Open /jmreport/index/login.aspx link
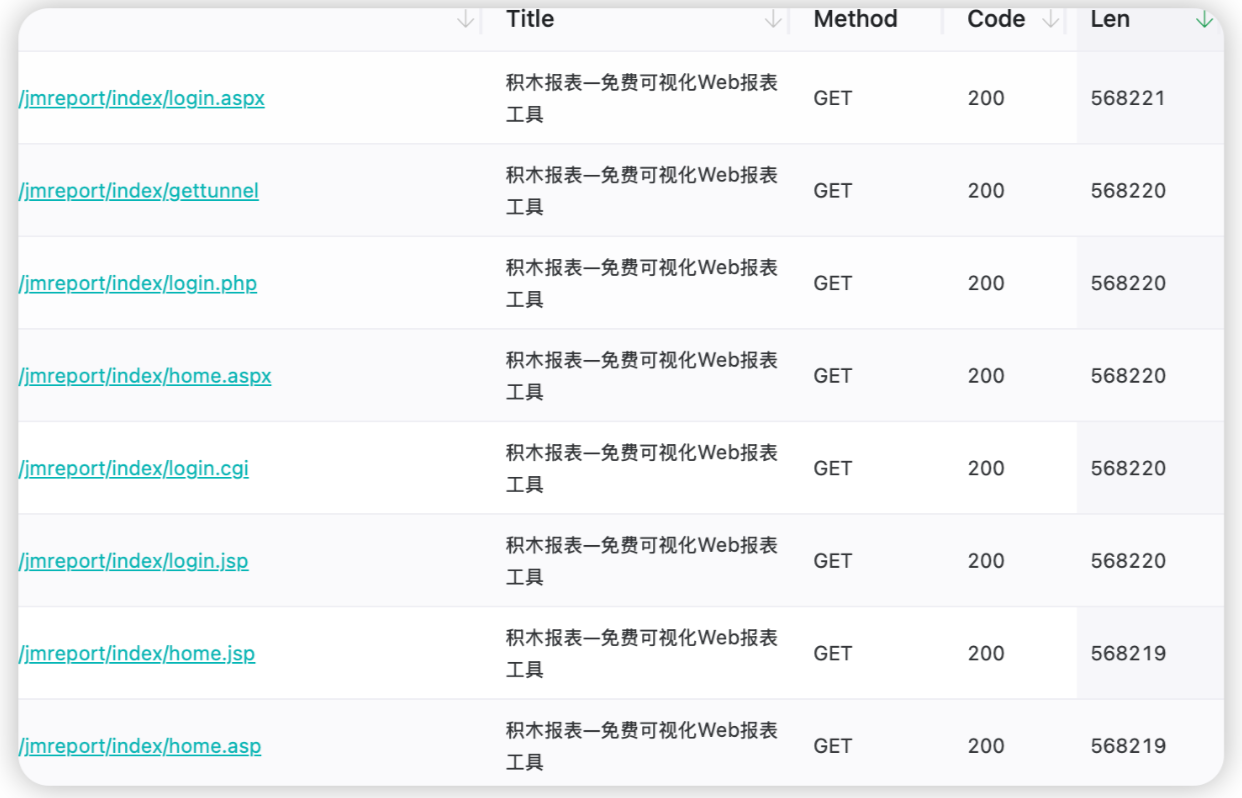The width and height of the screenshot is (1242, 798). coord(141,98)
